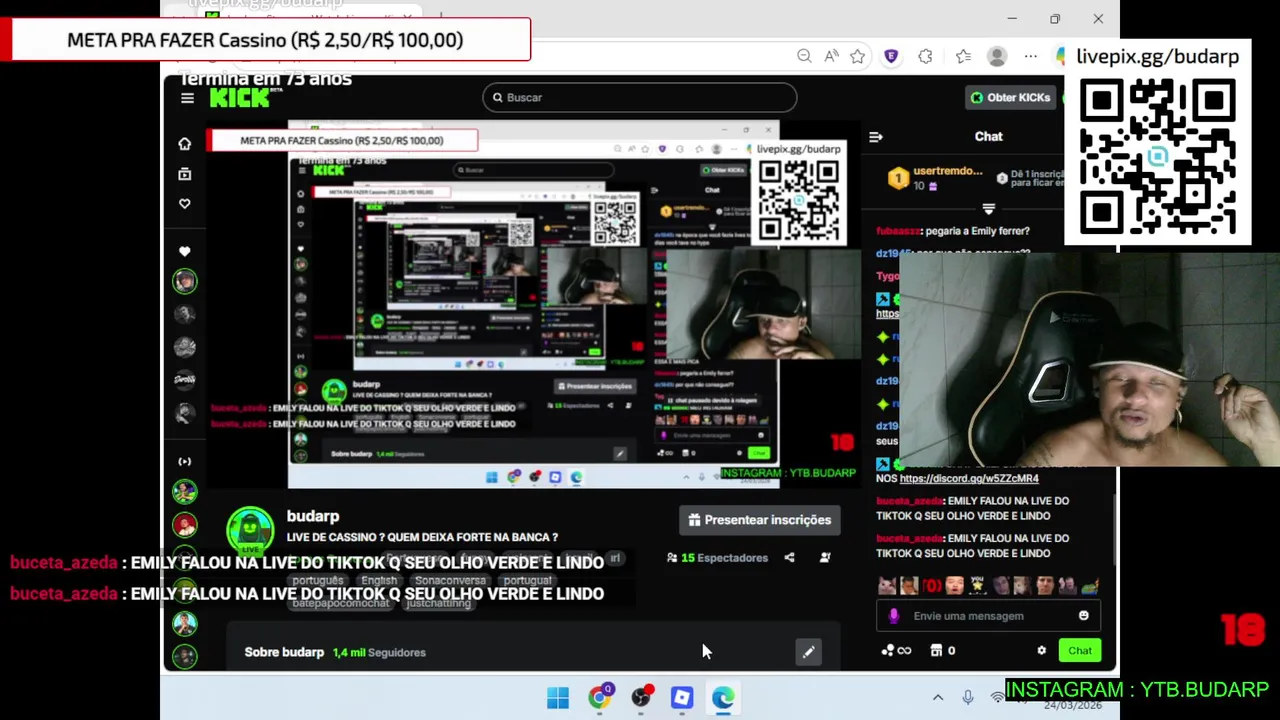The image size is (1280, 720).
Task: Pick the first emote in quick emote bar
Action: tap(886, 586)
